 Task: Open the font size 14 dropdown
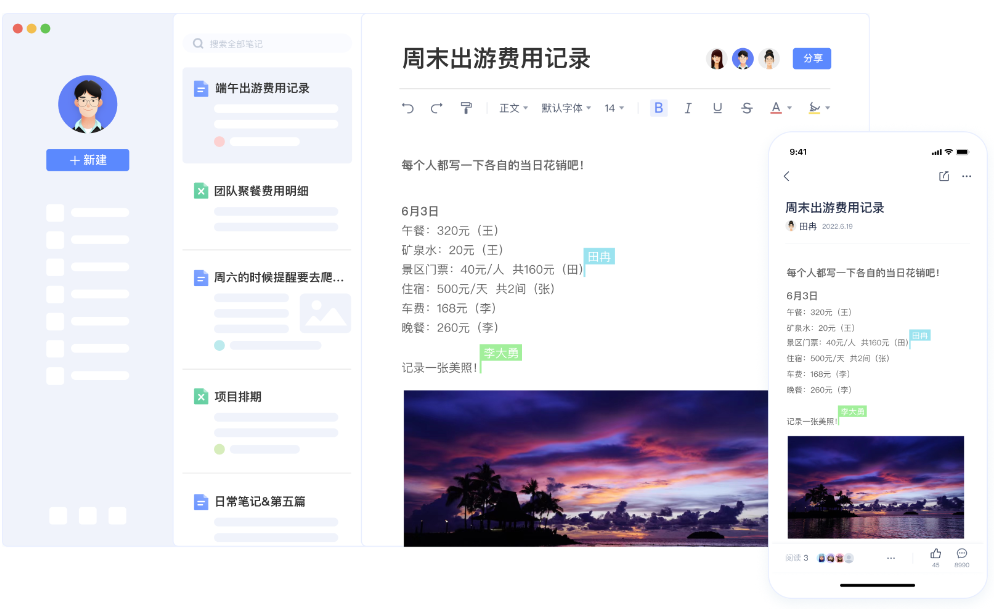pos(614,108)
